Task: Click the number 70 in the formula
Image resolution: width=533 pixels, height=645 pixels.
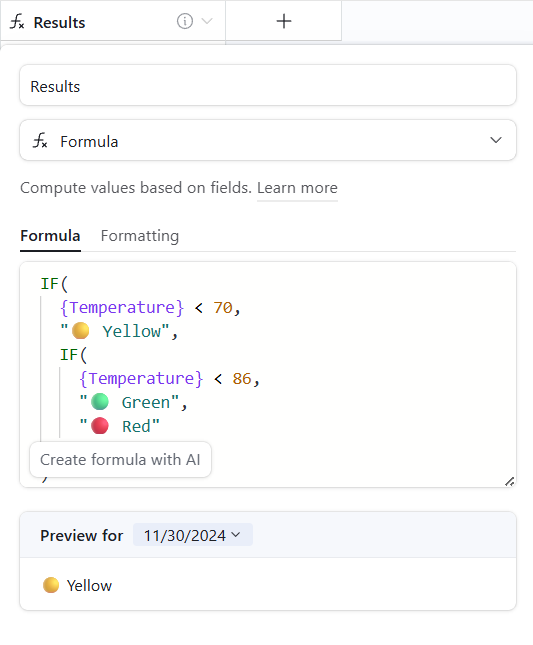Action: pos(223,308)
